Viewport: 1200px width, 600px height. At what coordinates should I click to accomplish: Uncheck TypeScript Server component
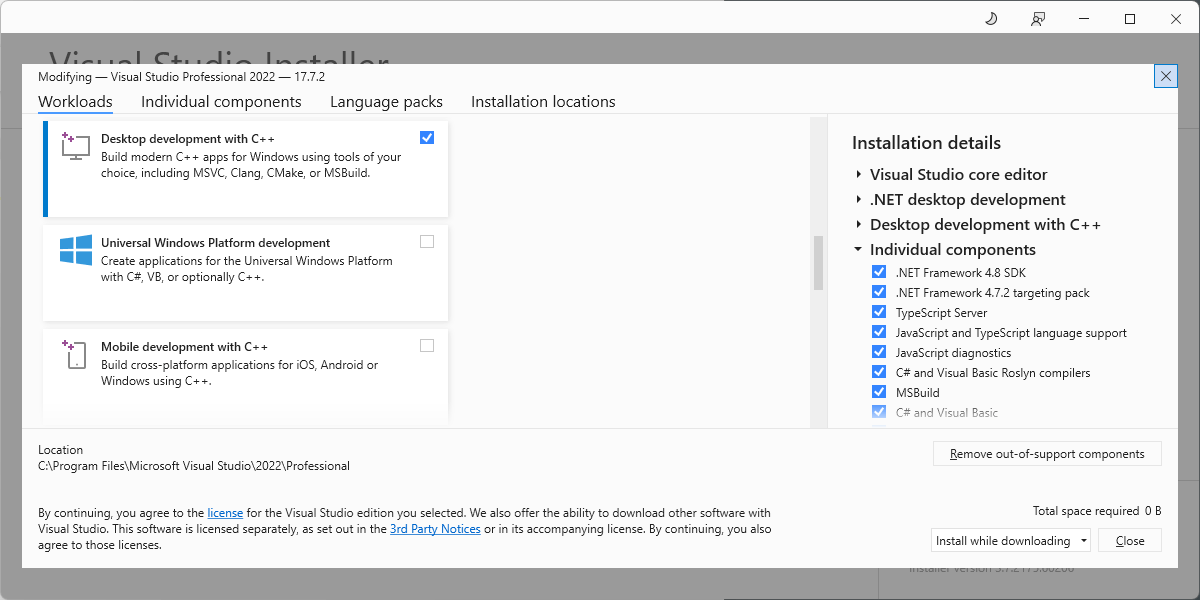point(879,312)
